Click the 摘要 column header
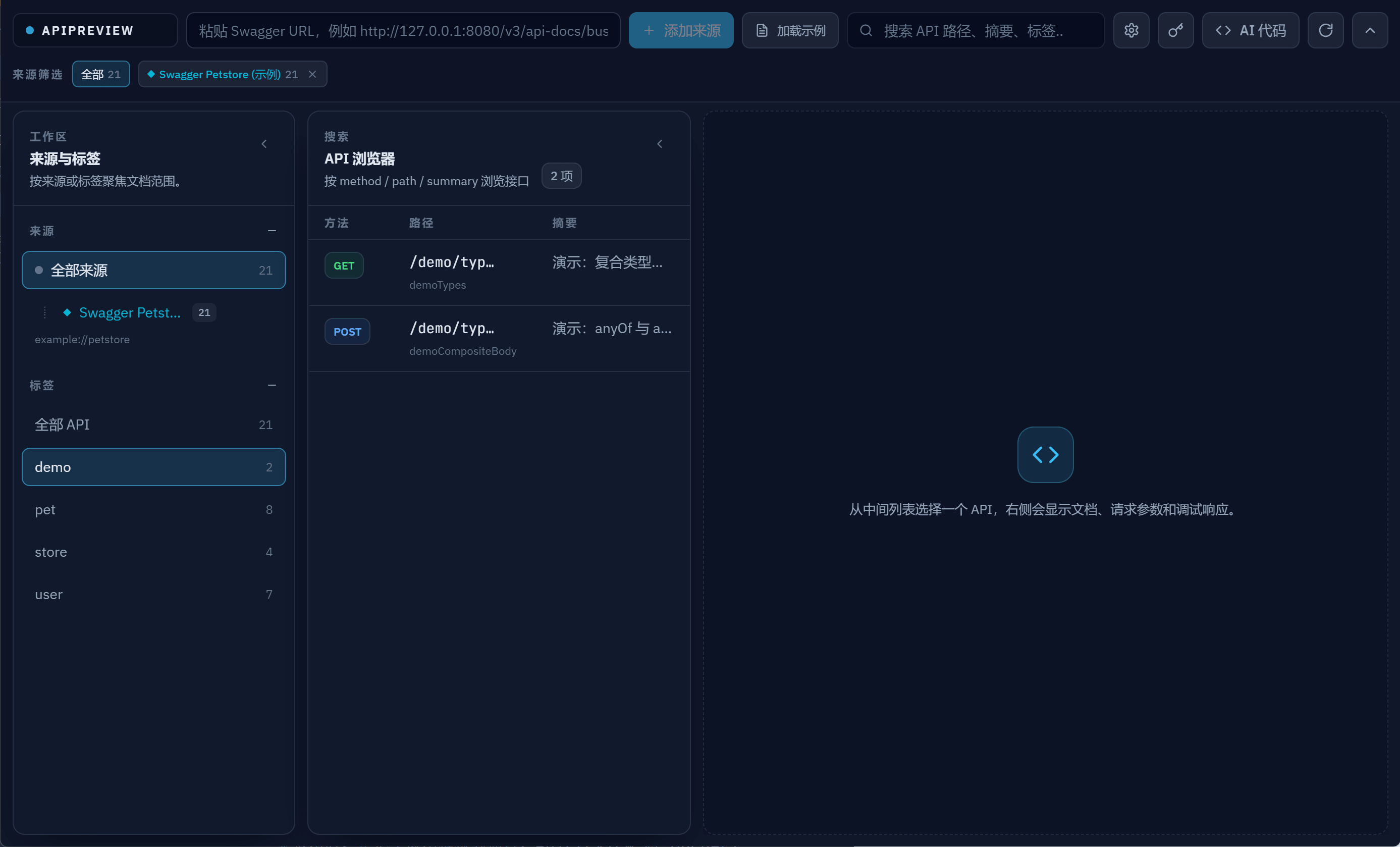 click(564, 223)
